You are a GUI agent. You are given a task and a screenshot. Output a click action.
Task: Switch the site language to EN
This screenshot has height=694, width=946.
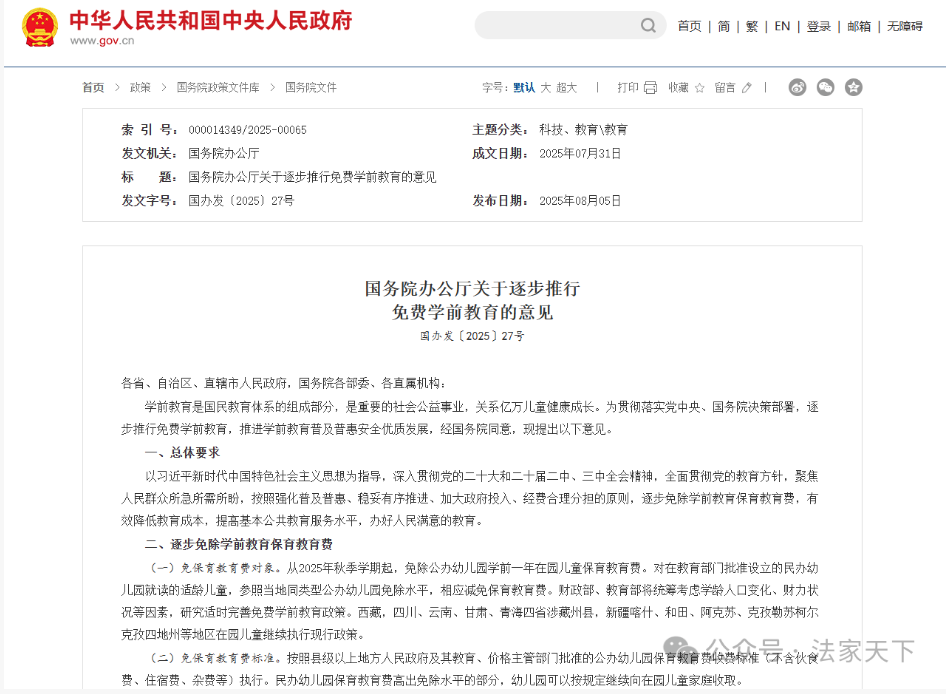tap(782, 26)
